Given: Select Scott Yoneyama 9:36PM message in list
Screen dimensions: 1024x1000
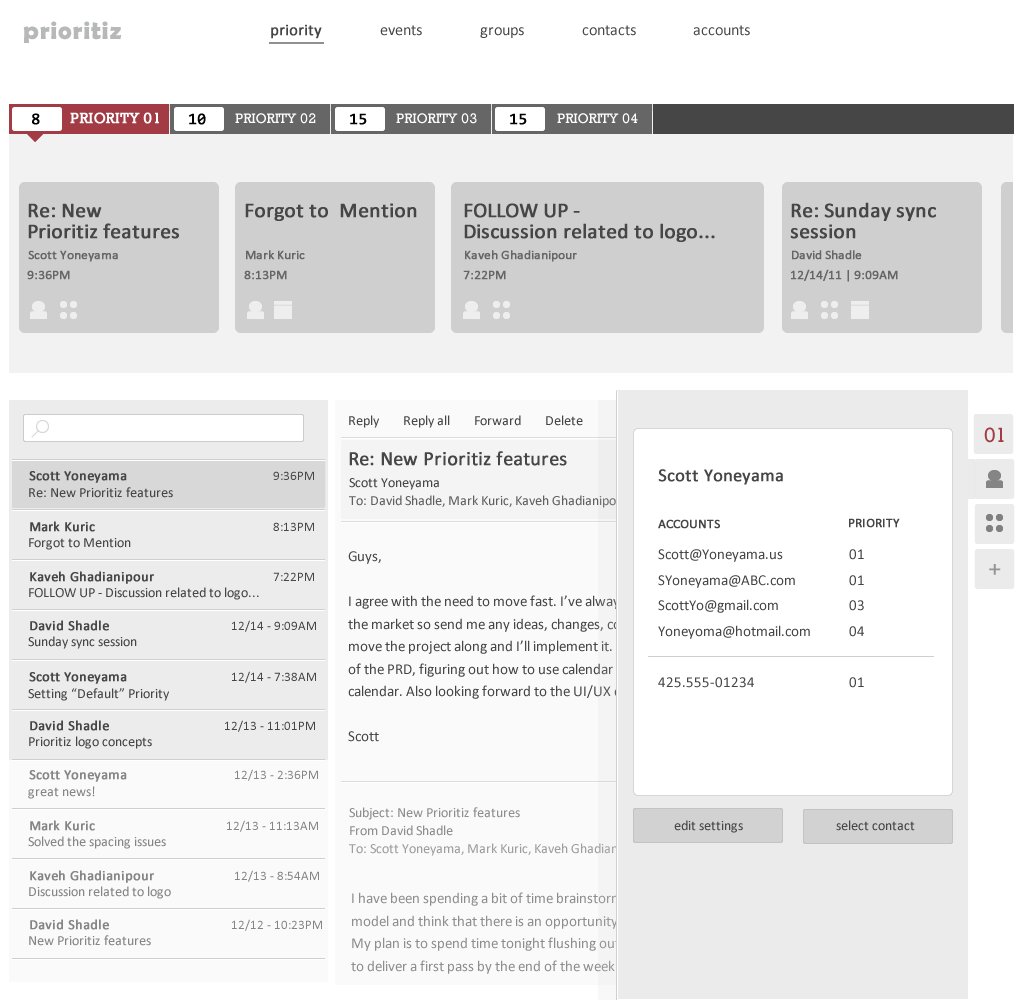Looking at the screenshot, I should pos(168,485).
